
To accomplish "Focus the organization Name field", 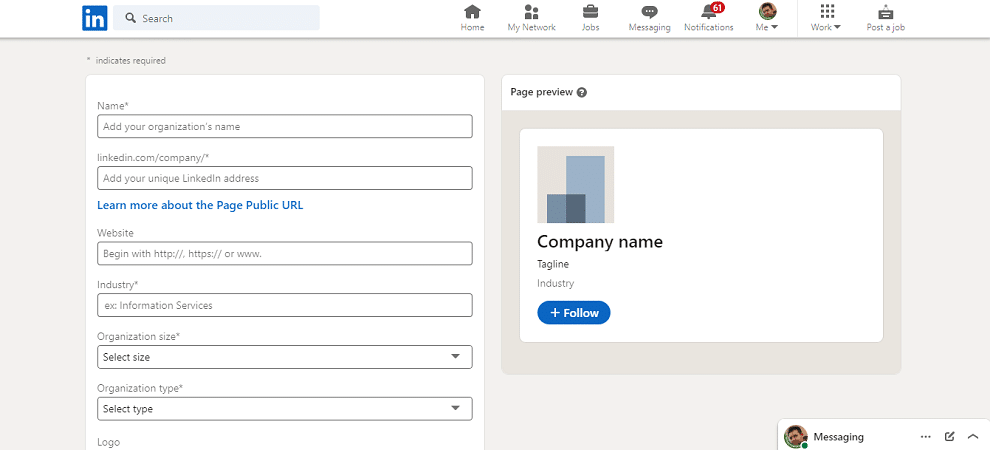I will (285, 126).
